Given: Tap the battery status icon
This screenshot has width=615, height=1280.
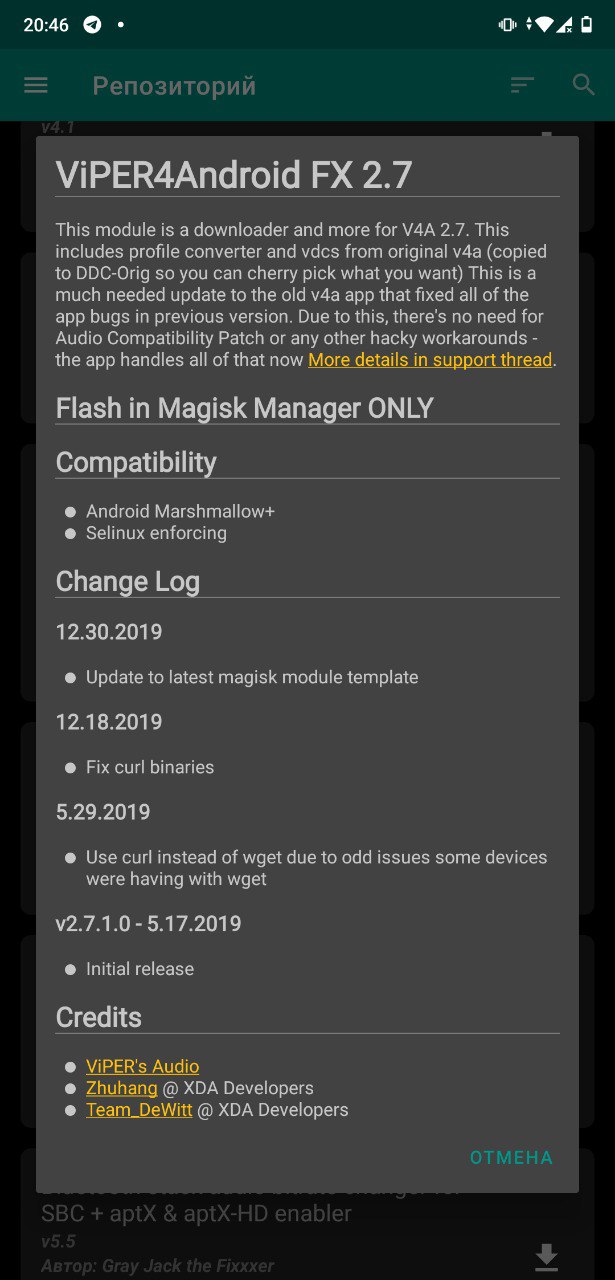Looking at the screenshot, I should (588, 24).
